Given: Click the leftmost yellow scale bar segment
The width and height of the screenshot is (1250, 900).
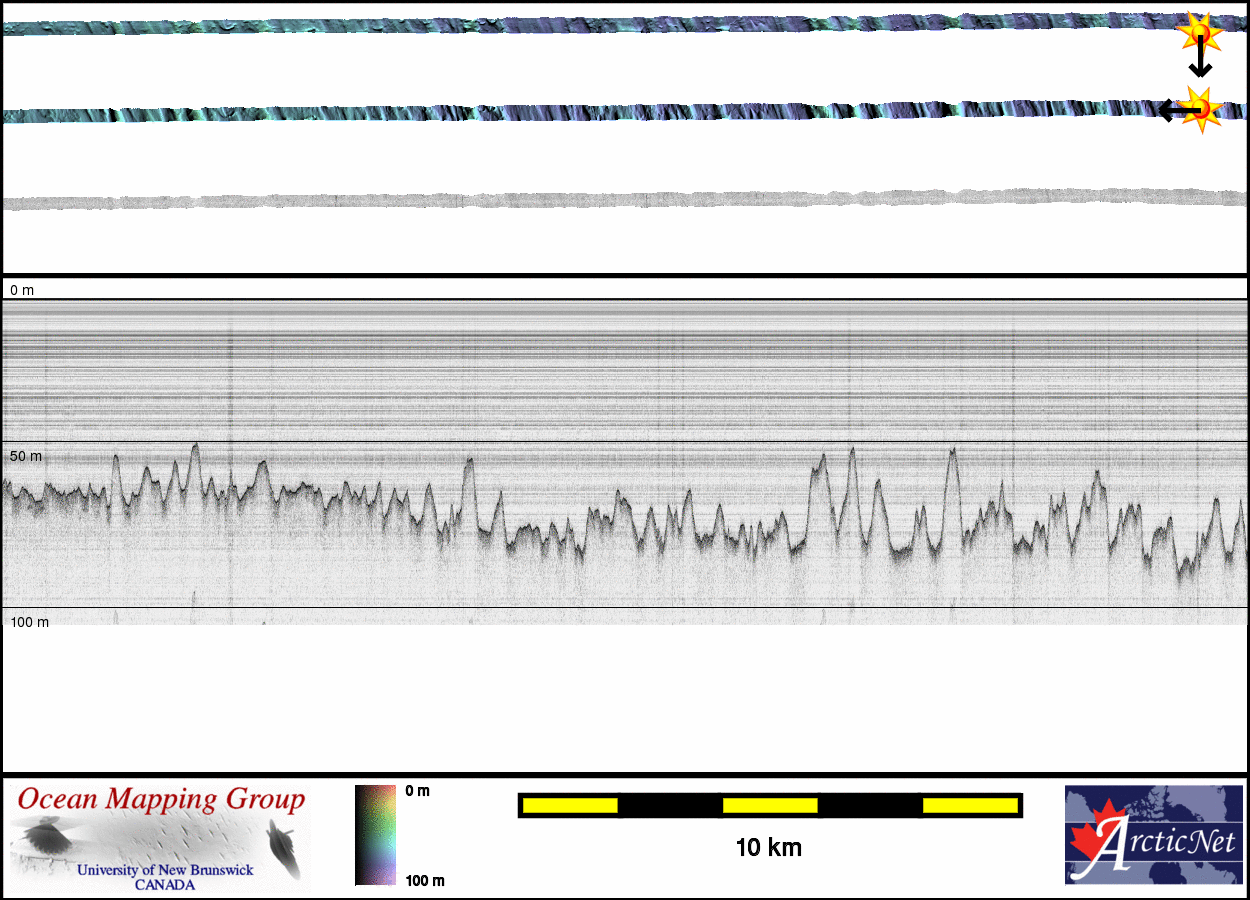Looking at the screenshot, I should click(569, 805).
